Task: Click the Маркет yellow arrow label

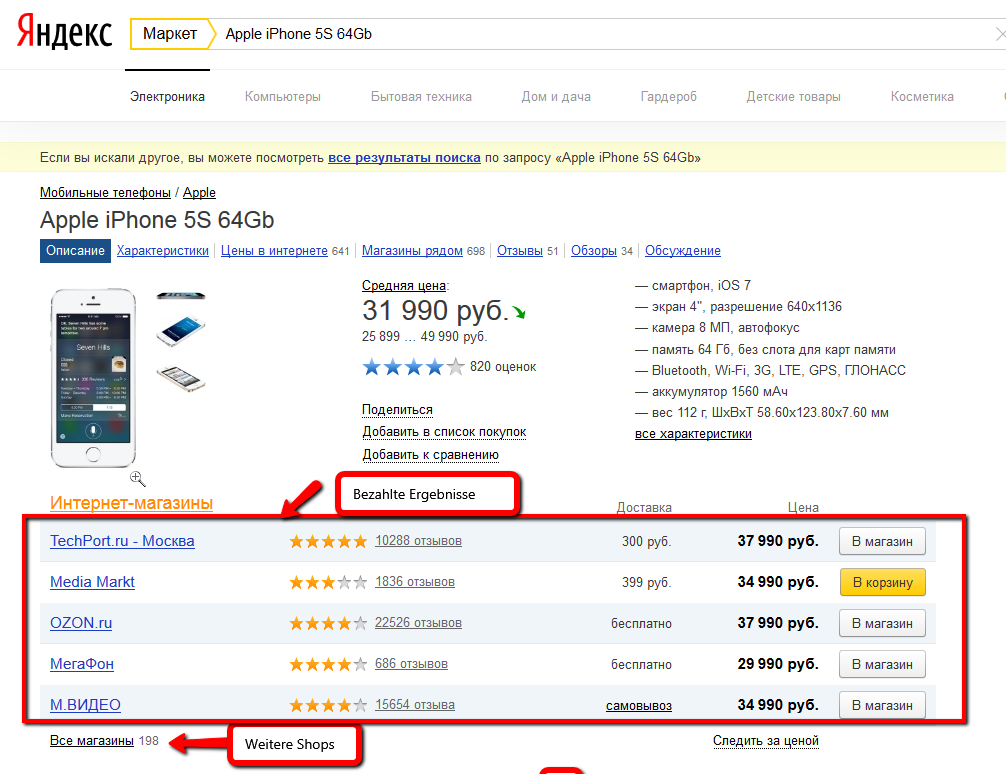Action: coord(171,34)
